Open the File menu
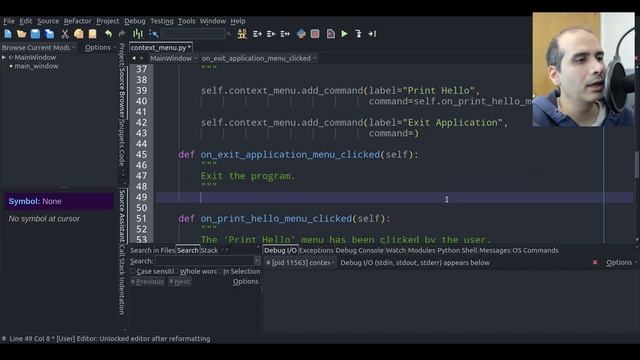The width and height of the screenshot is (640, 360). click(9, 21)
